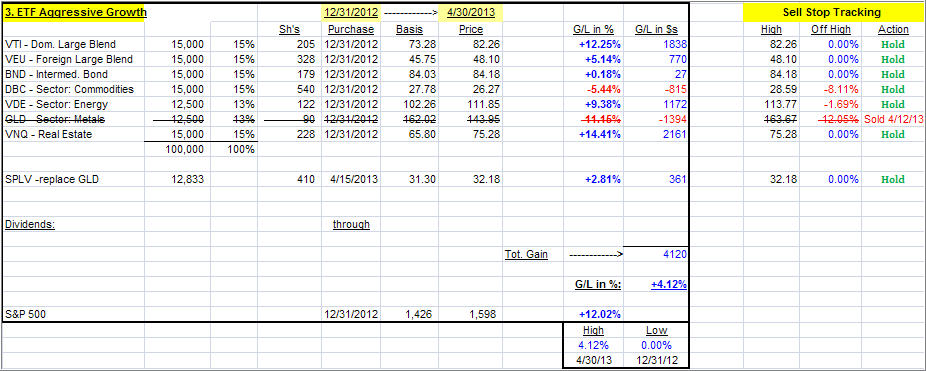Select the '3. ETF Aggressive Growth' title cell
This screenshot has width=926, height=371.
coord(74,12)
